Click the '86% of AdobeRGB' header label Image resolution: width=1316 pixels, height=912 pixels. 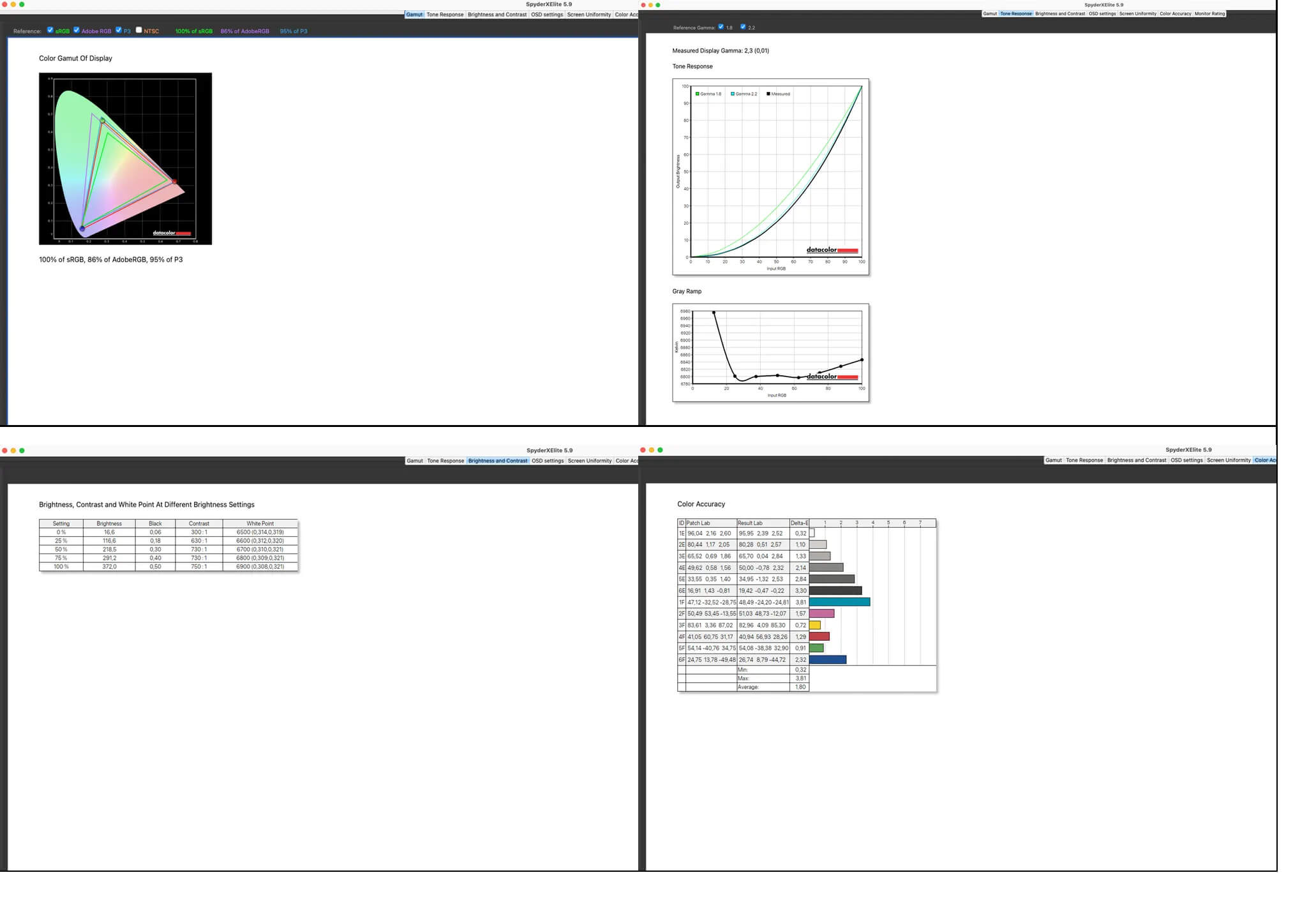point(245,31)
